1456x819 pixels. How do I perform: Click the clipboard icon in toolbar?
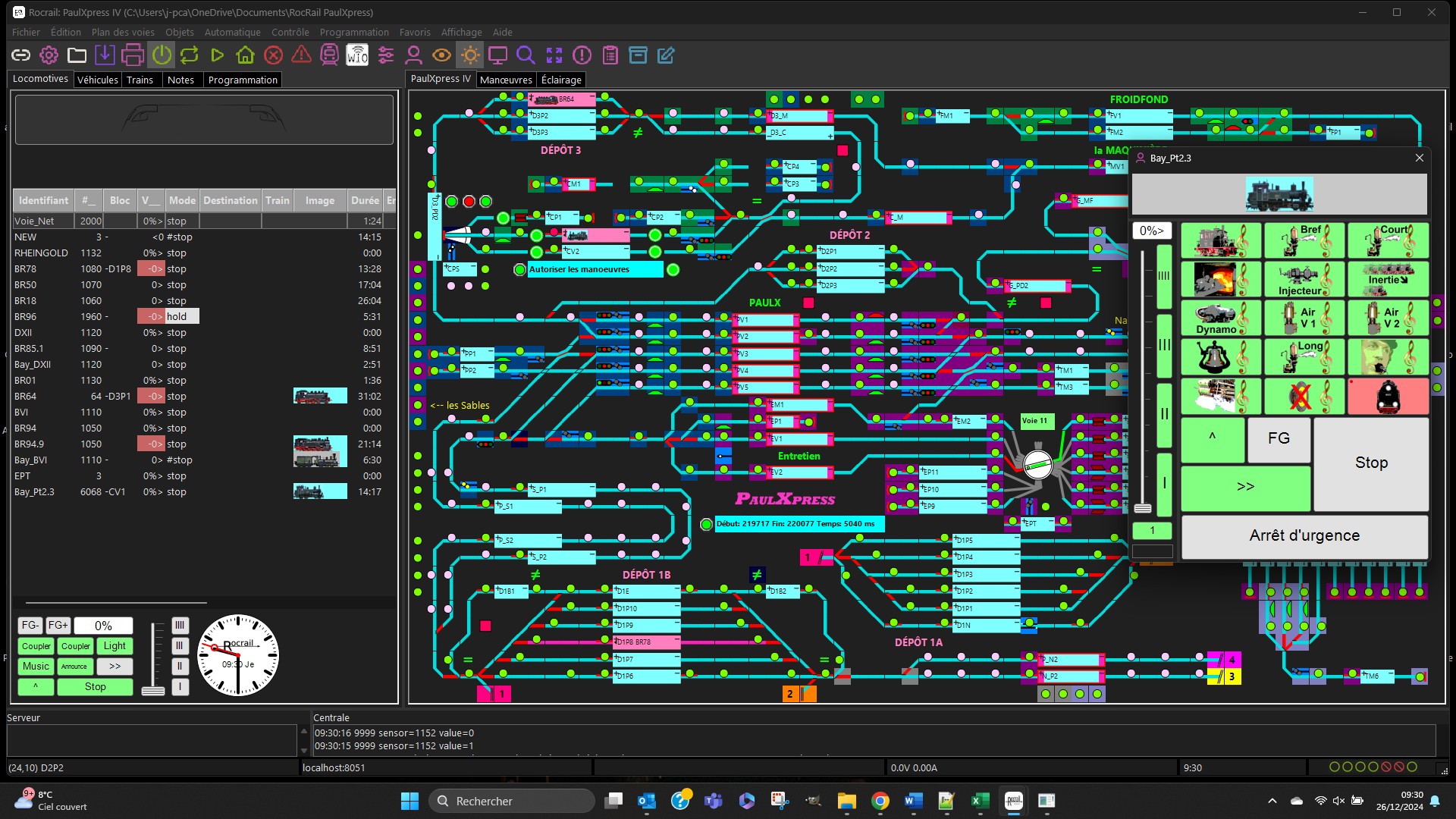coord(610,55)
